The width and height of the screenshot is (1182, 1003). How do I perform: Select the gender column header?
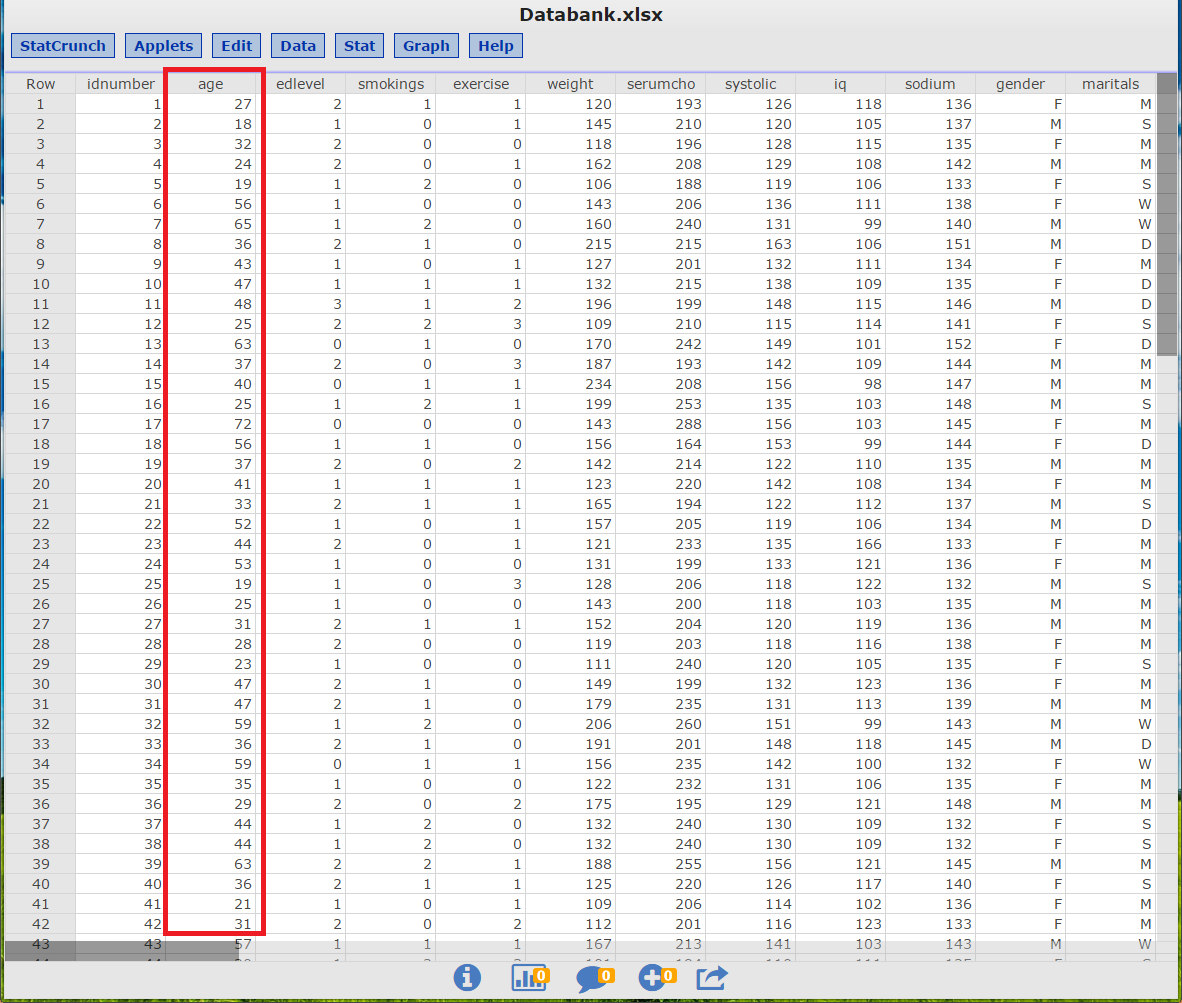[1020, 84]
